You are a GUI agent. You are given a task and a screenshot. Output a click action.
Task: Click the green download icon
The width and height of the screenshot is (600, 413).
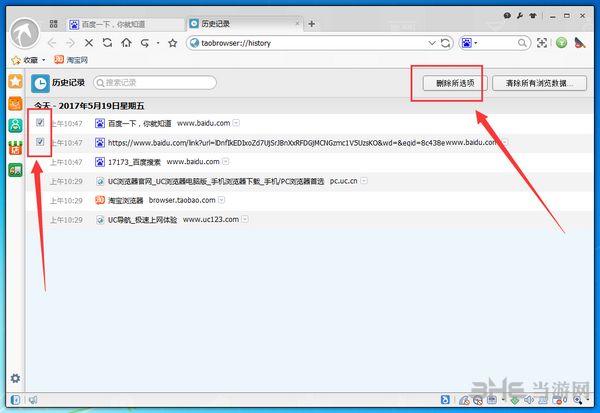point(562,43)
